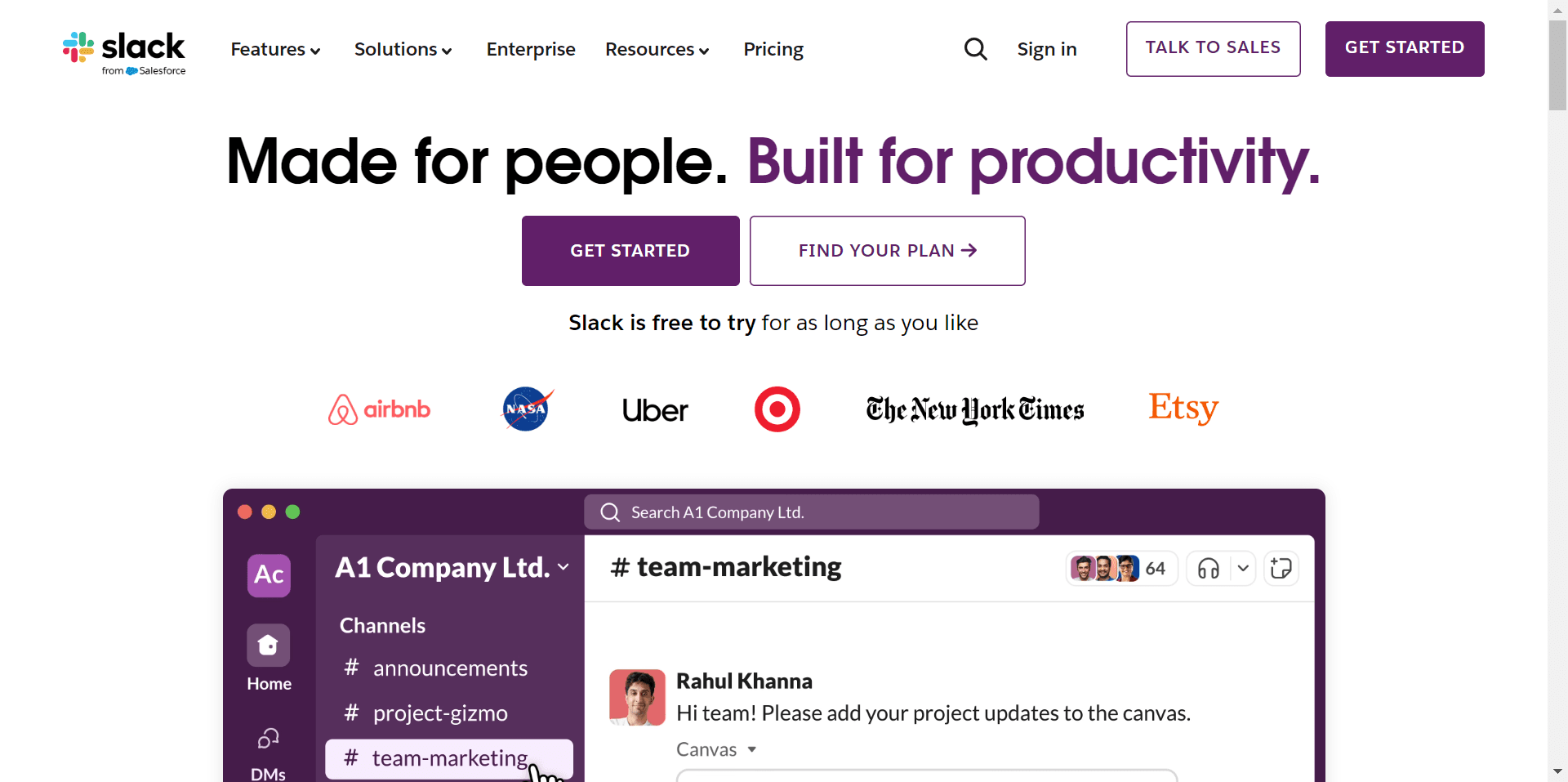Viewport: 1568px width, 782px height.
Task: Open the A1 Company Ltd. workspace menu
Action: pyautogui.click(x=451, y=567)
